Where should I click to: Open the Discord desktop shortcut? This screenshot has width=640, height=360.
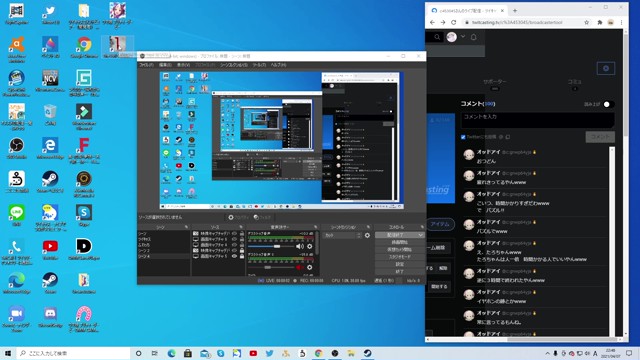(x=50, y=317)
